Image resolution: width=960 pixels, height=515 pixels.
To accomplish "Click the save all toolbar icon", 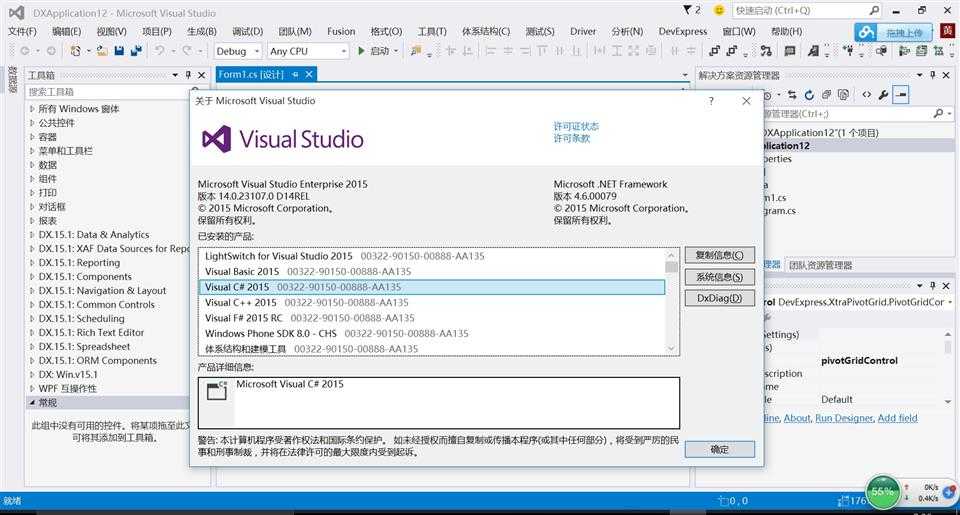I will 136,51.
